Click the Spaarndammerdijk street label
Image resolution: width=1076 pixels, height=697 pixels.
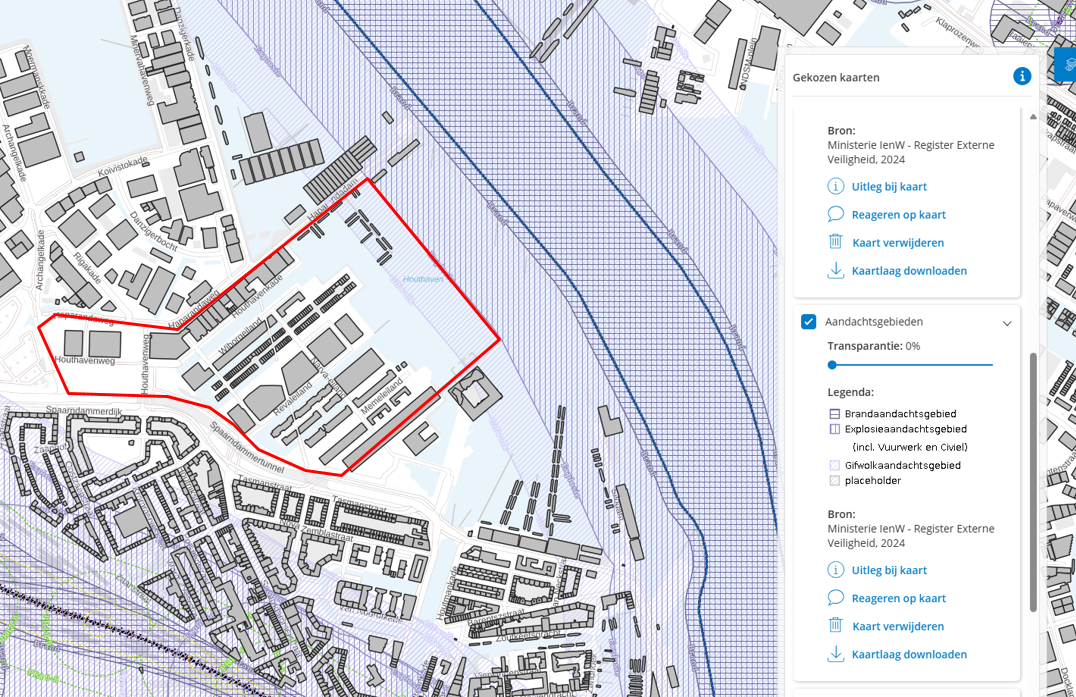point(84,410)
